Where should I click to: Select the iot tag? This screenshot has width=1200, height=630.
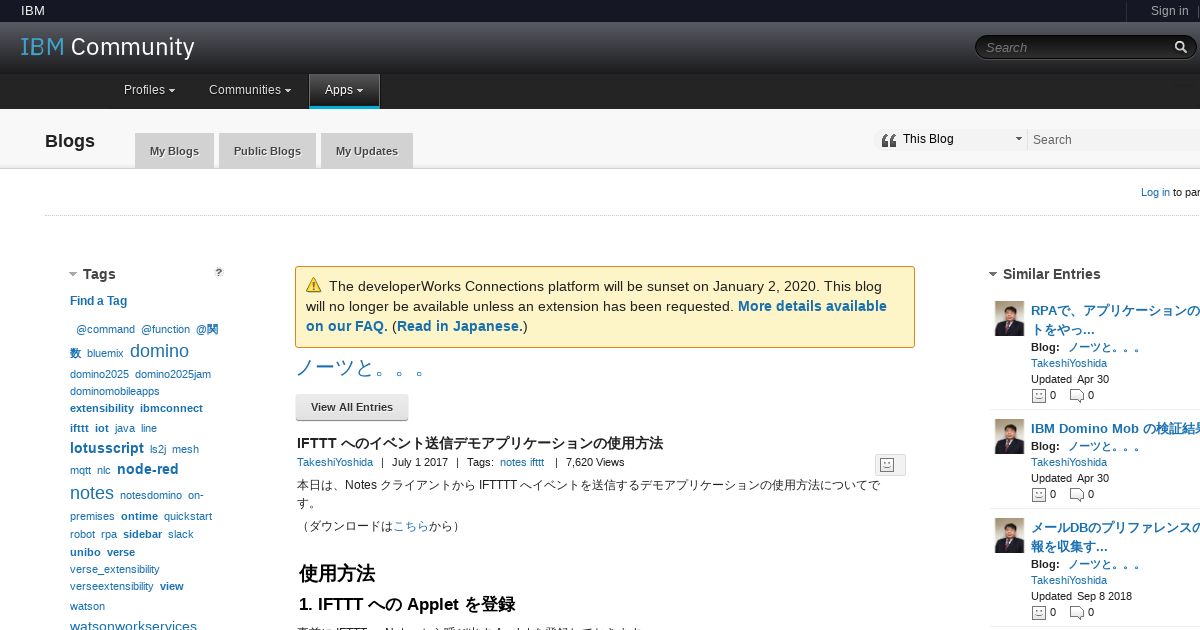pyautogui.click(x=102, y=428)
